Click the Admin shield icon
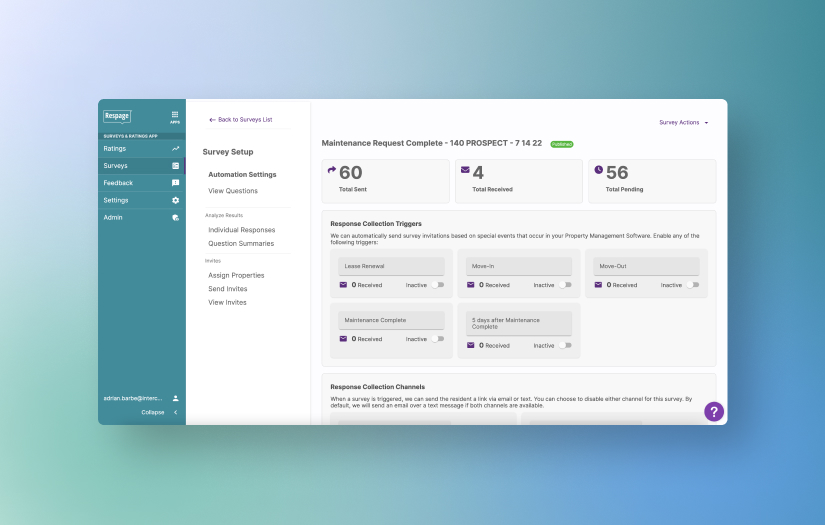This screenshot has width=825, height=525. 175,217
